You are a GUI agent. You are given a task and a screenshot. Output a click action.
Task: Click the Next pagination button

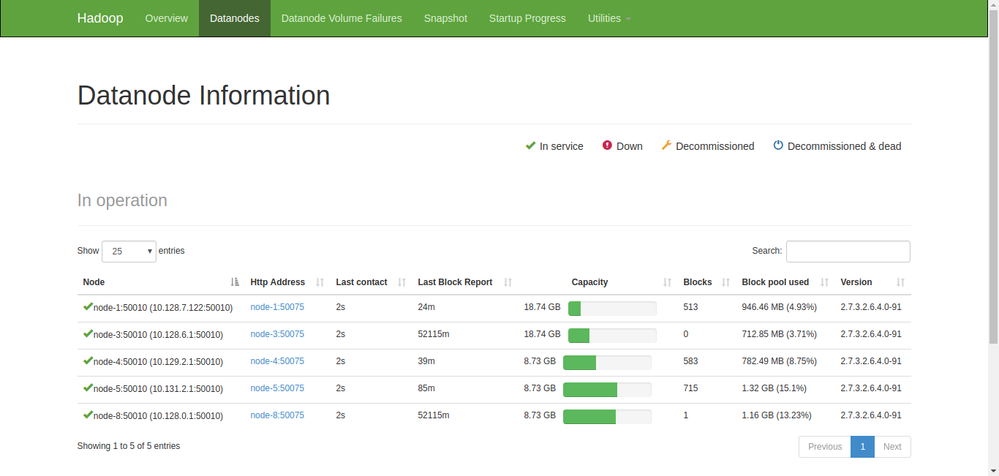(892, 447)
